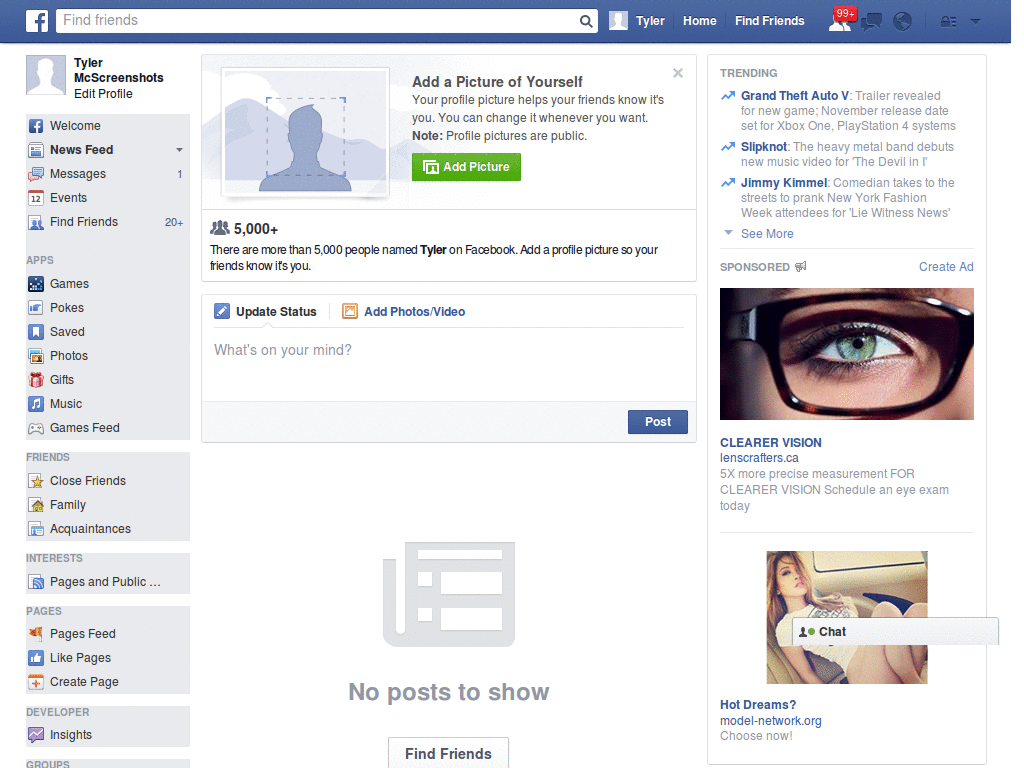Click the Edit Profile link
This screenshot has width=1024, height=768.
(103, 94)
